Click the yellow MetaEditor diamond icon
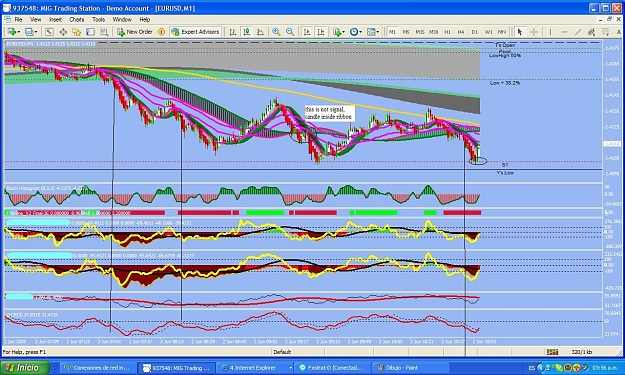Image resolution: width=625 pixels, height=375 pixels. tap(161, 32)
